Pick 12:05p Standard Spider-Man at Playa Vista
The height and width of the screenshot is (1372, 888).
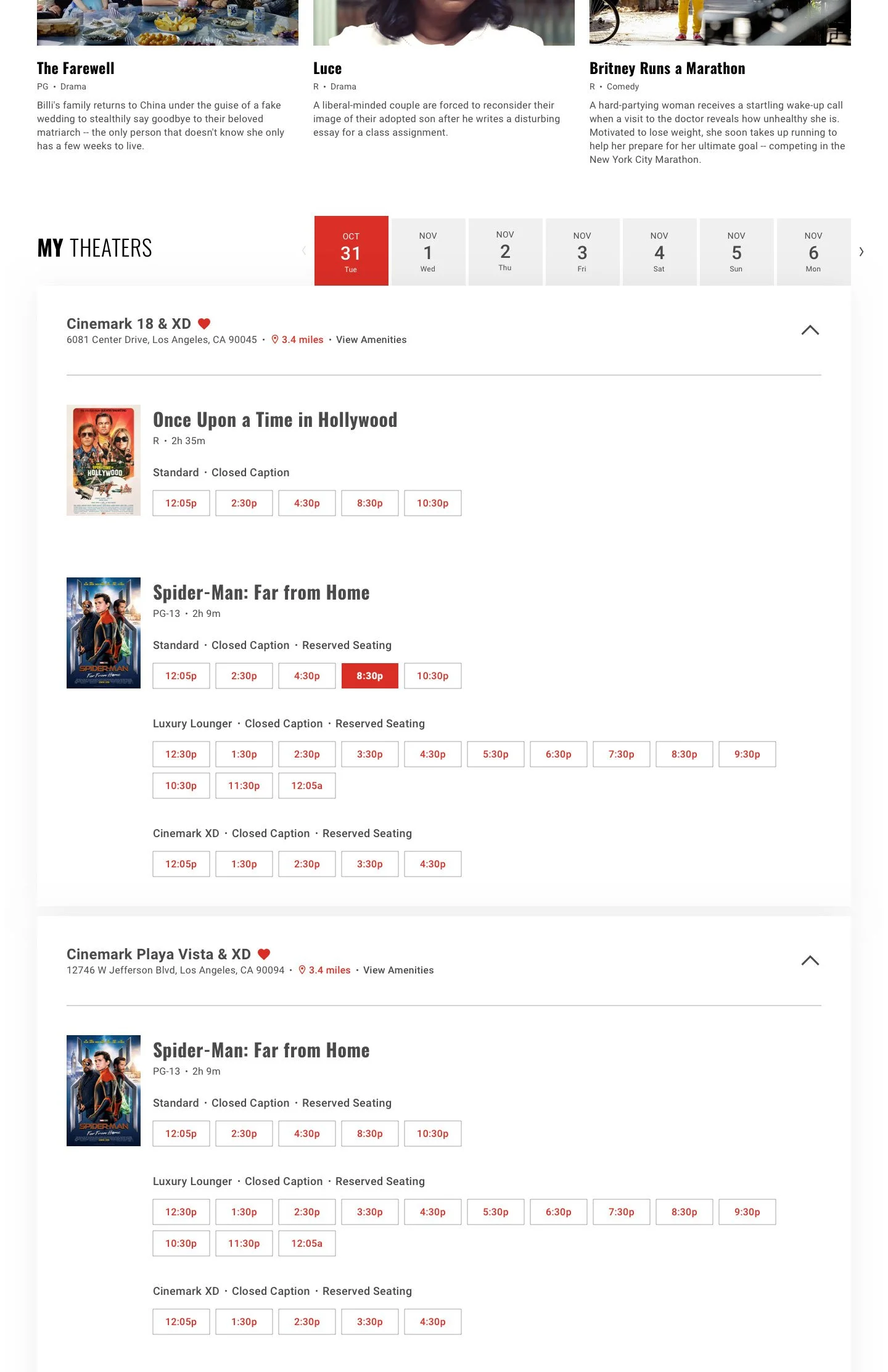point(181,1134)
